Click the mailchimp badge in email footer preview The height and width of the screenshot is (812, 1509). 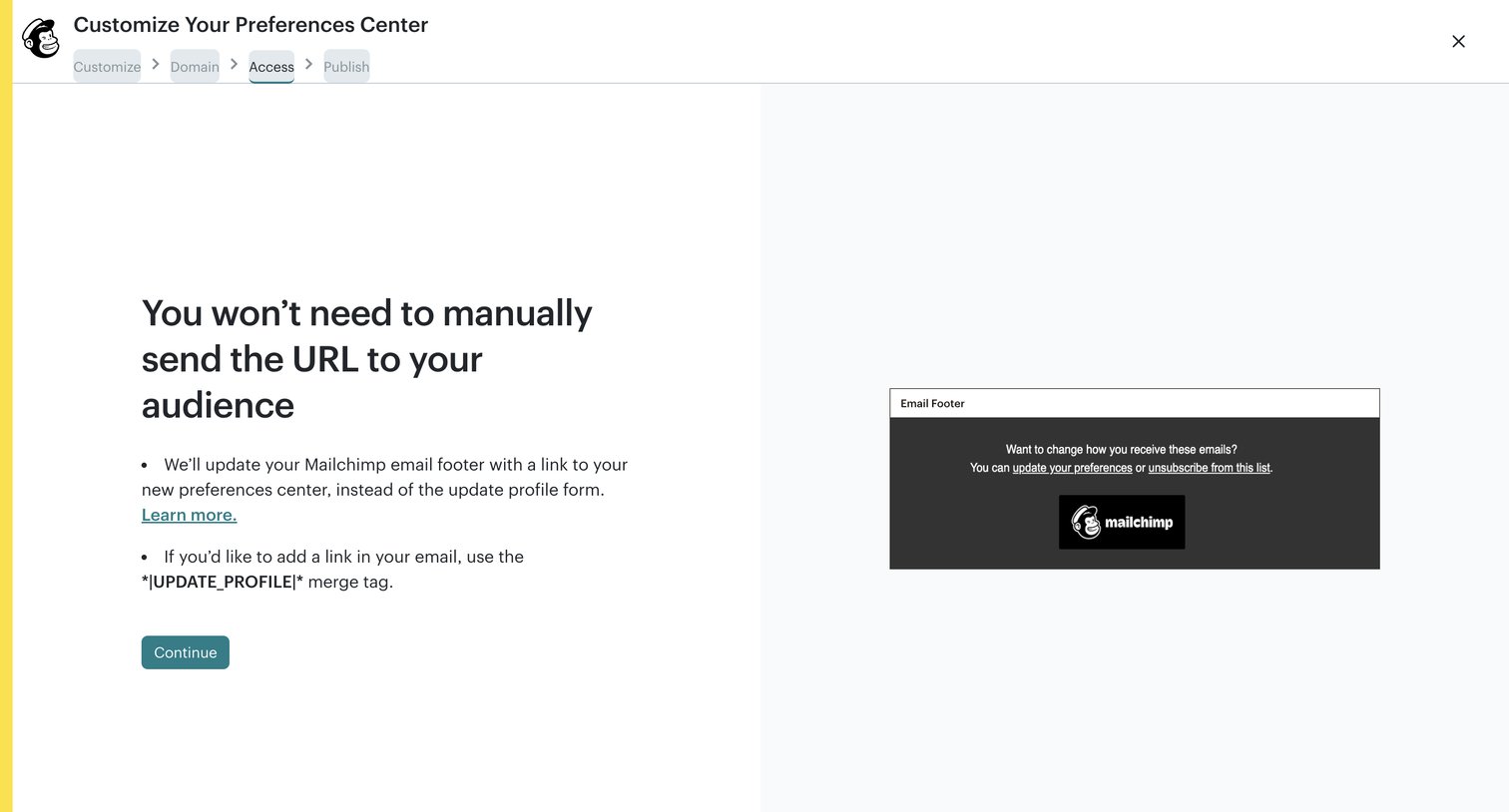(1122, 522)
